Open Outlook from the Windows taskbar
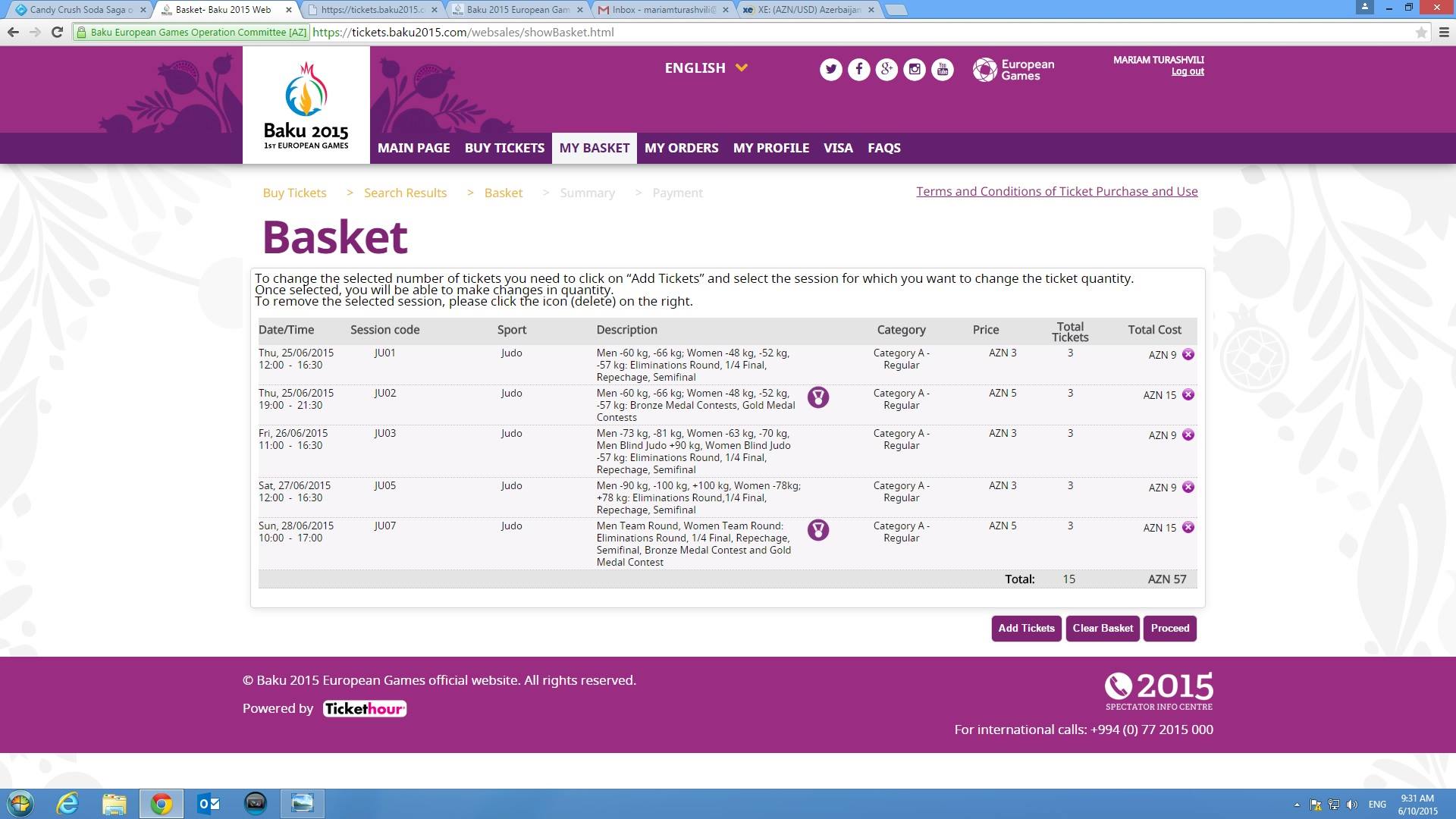This screenshot has height=819, width=1456. pos(208,804)
